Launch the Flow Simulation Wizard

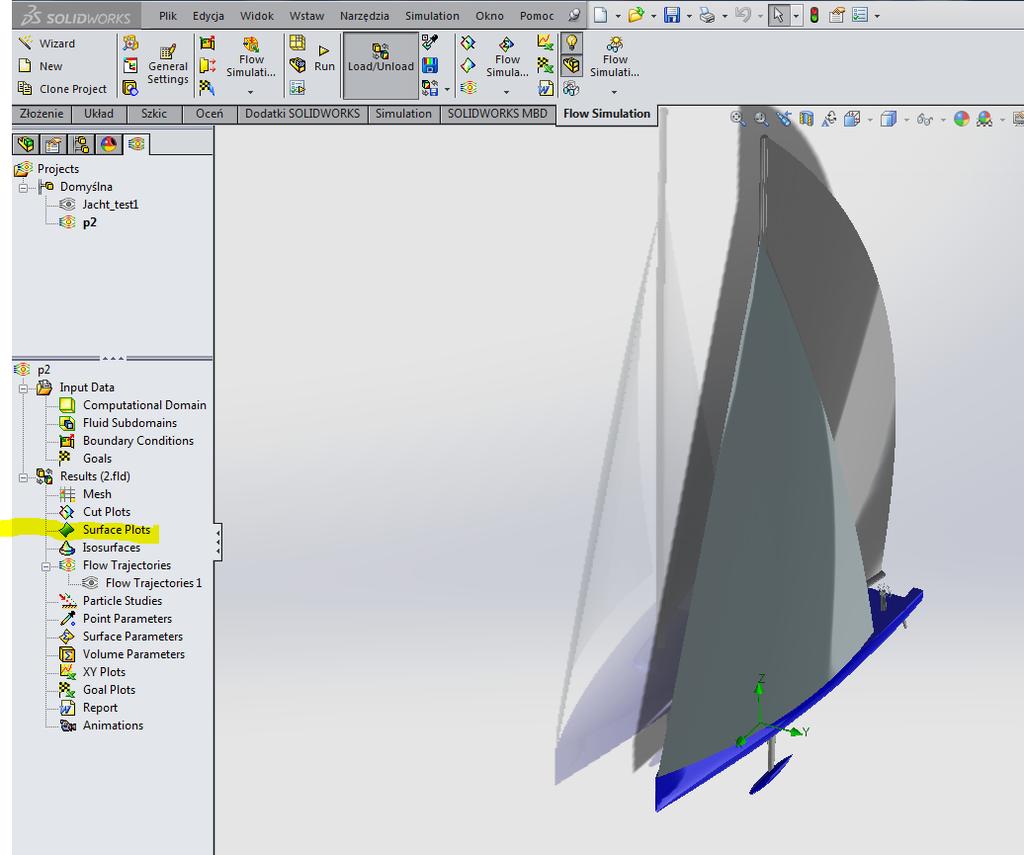click(x=46, y=43)
